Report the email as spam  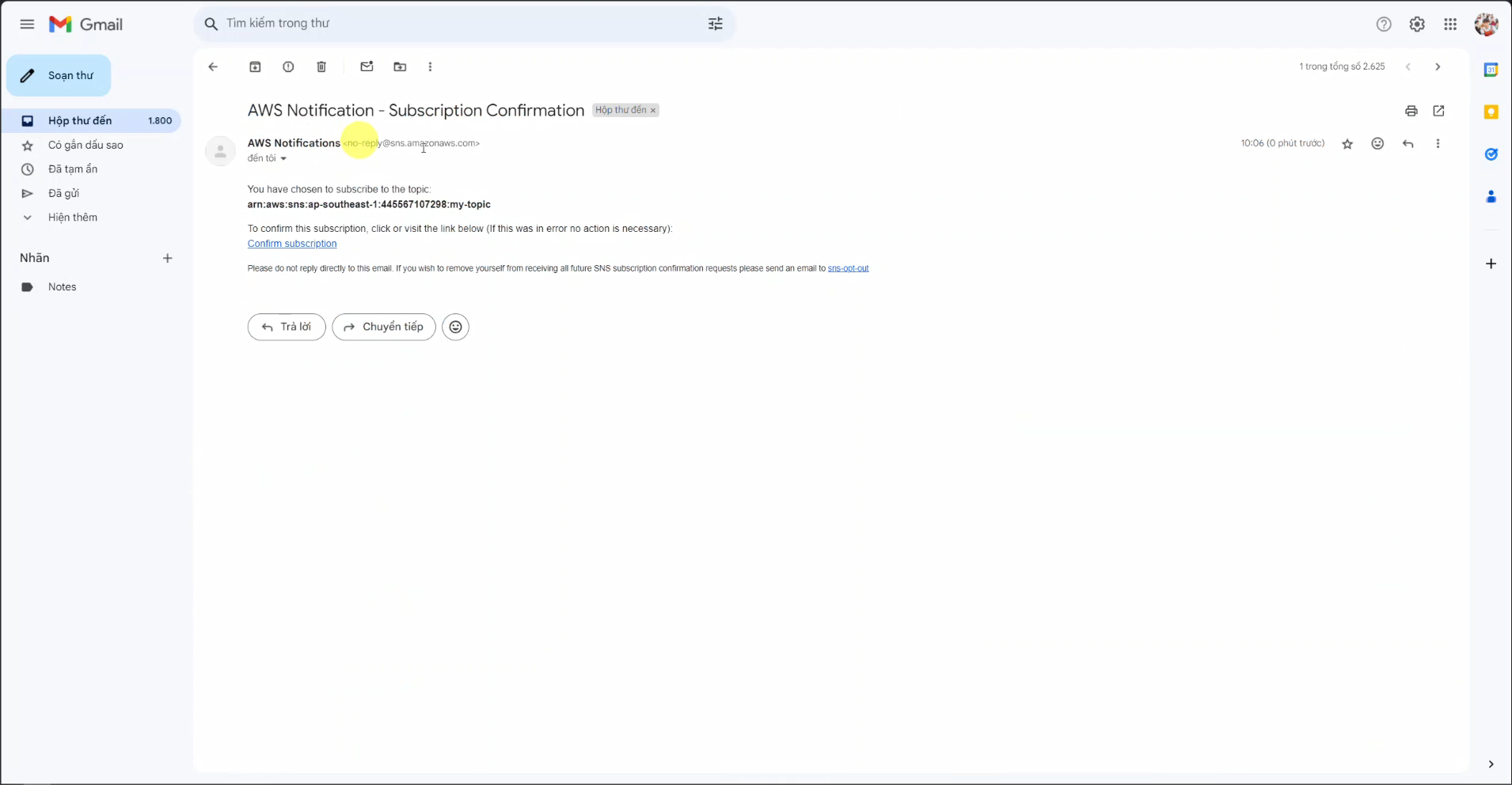click(288, 67)
